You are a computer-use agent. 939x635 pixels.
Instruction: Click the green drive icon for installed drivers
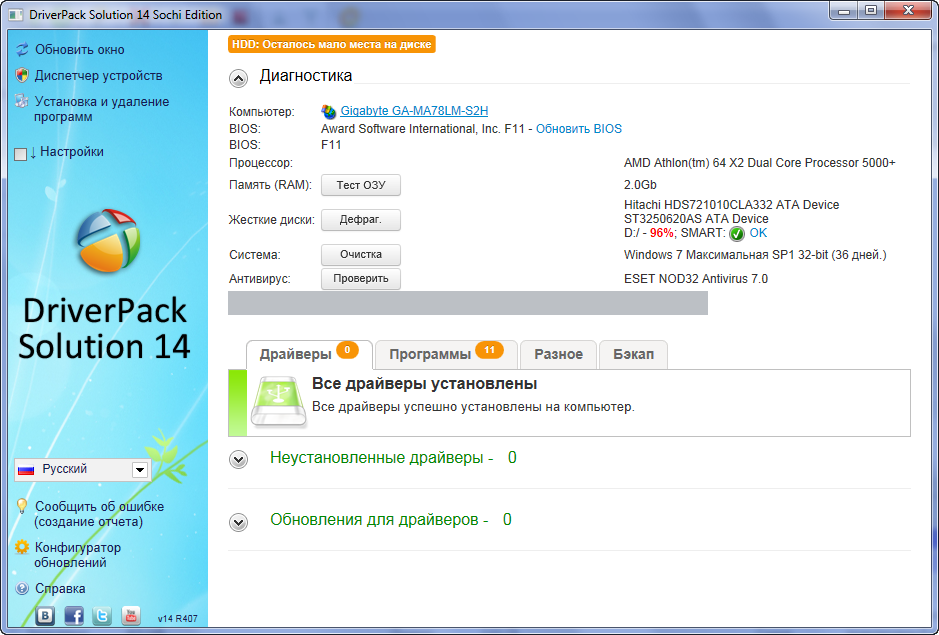[278, 401]
